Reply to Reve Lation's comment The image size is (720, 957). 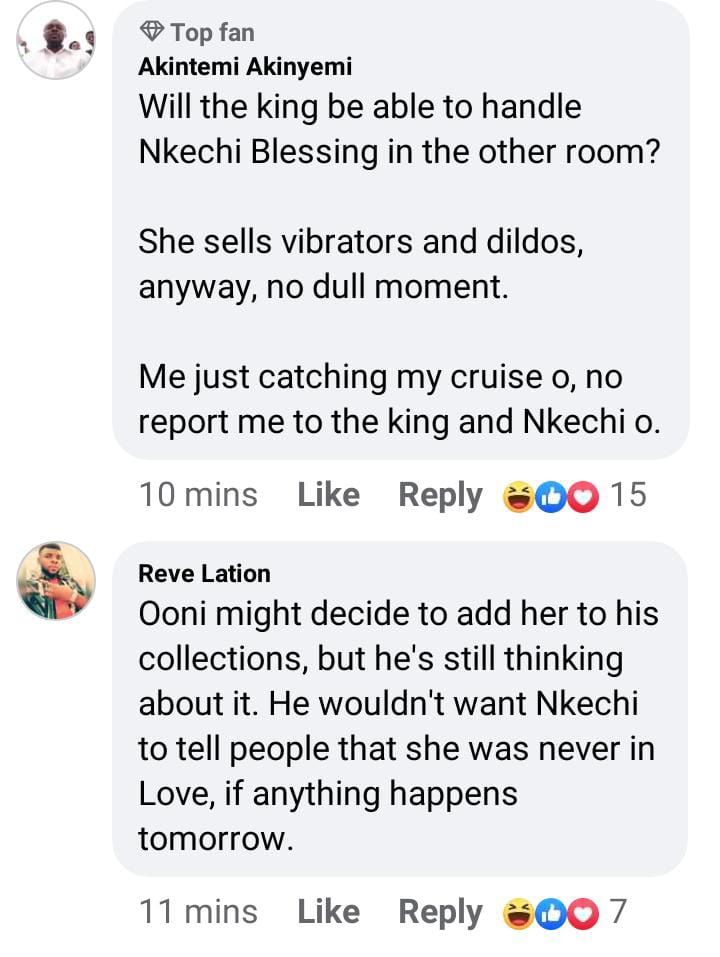(x=440, y=912)
